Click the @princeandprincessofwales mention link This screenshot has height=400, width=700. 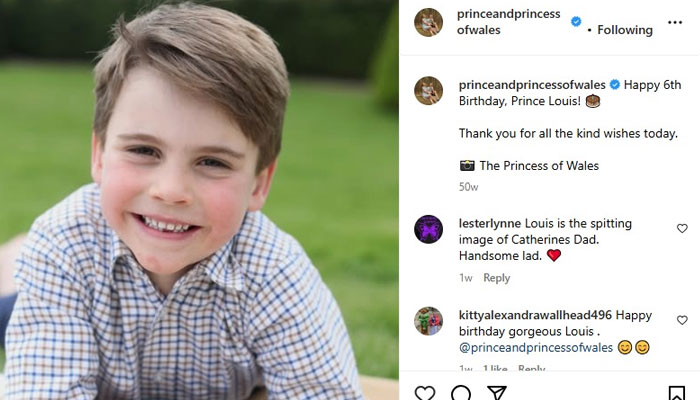(x=533, y=347)
